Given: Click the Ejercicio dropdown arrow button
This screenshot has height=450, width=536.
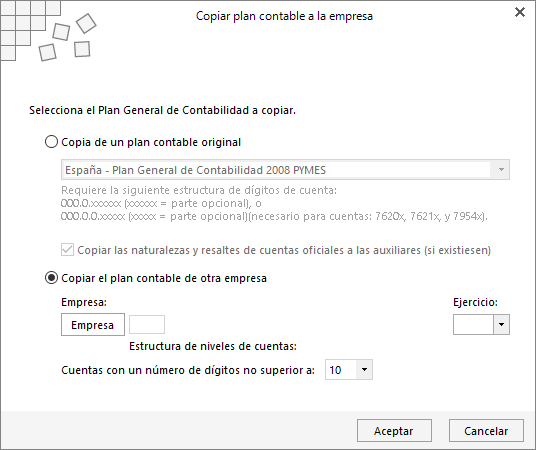Looking at the screenshot, I should point(501,324).
